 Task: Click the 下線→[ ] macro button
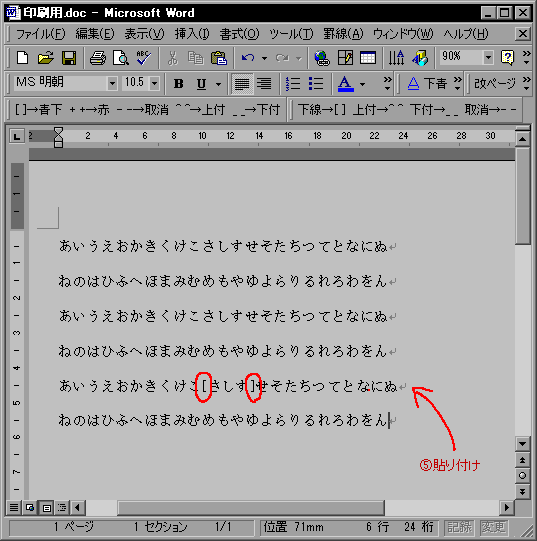coord(322,110)
